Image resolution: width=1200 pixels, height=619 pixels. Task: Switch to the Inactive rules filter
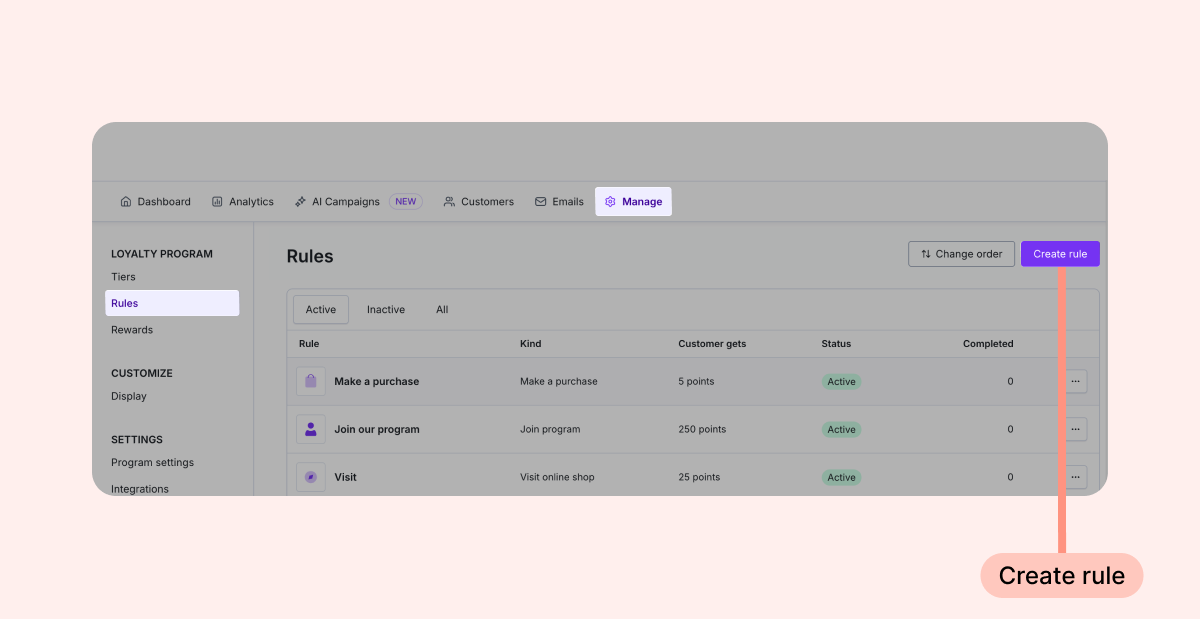point(385,310)
